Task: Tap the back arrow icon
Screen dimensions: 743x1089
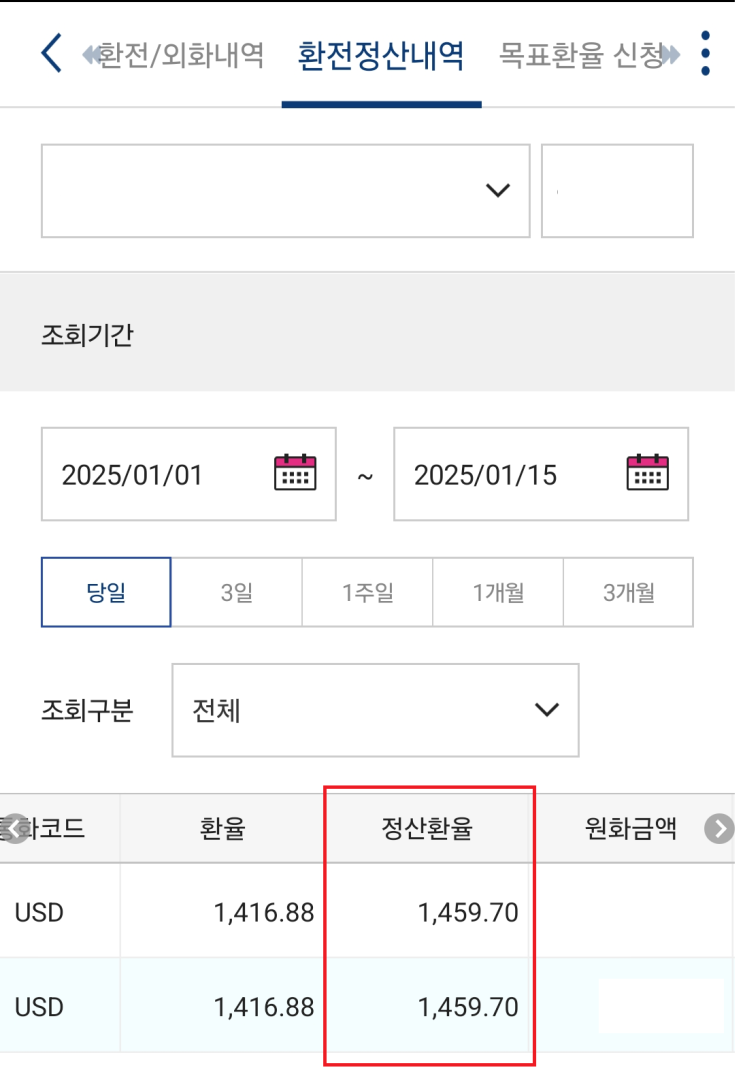Action: pyautogui.click(x=51, y=53)
